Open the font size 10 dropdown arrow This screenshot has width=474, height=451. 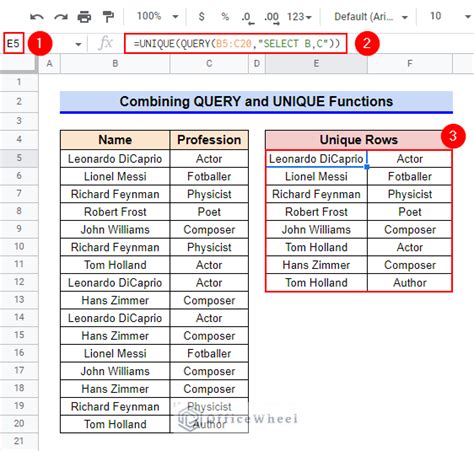pyautogui.click(x=467, y=16)
